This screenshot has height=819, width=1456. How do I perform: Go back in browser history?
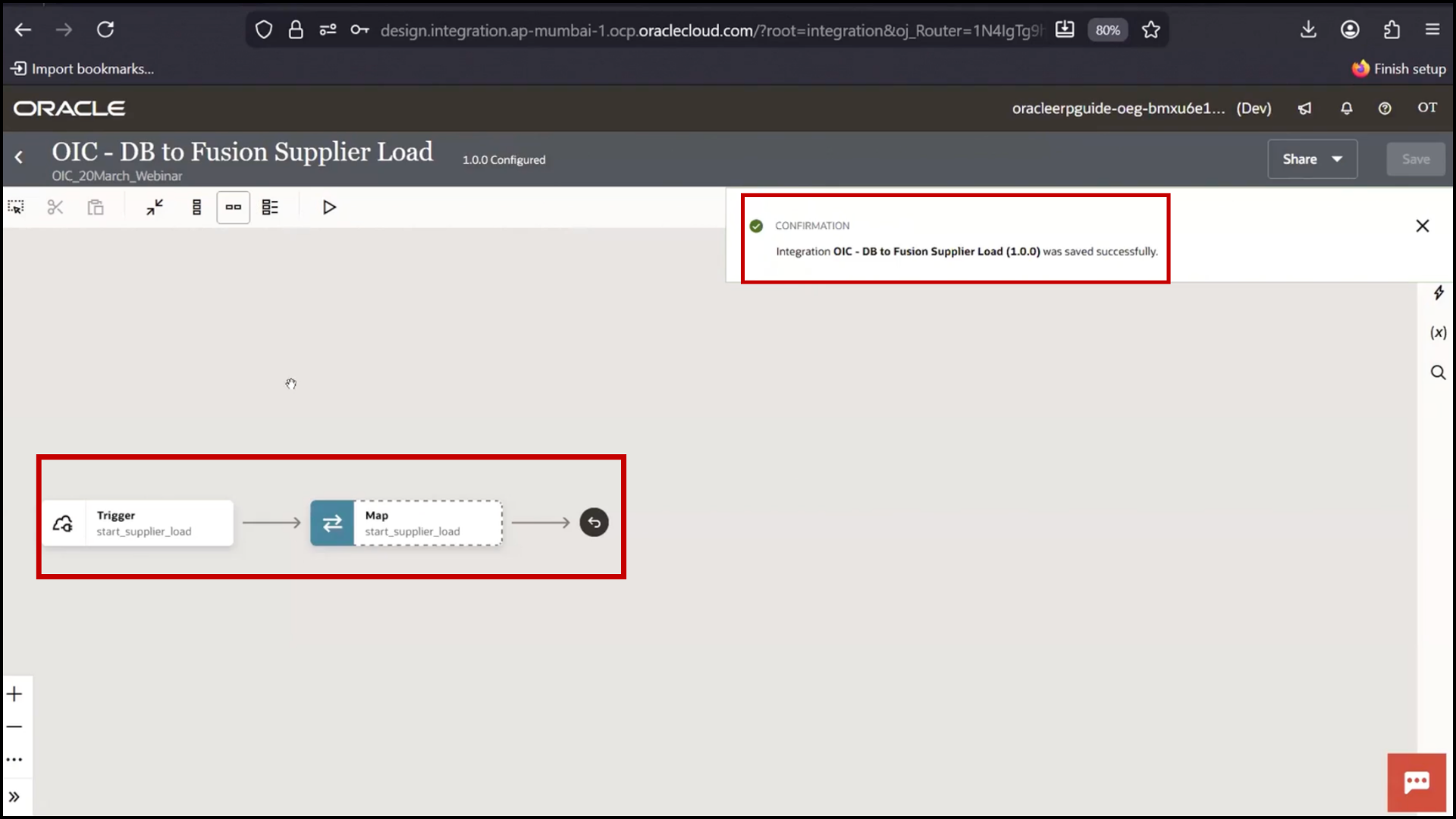pyautogui.click(x=24, y=30)
